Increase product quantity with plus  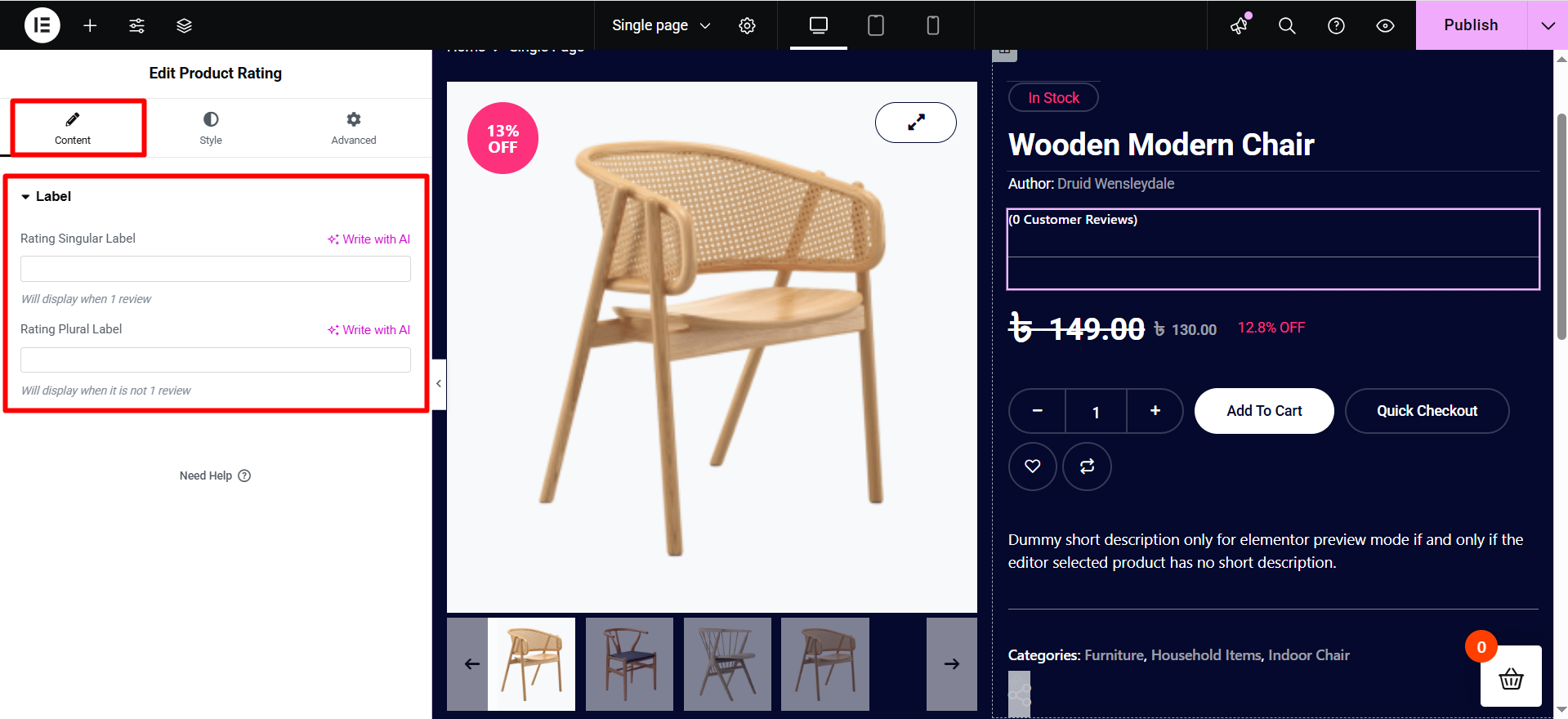tap(1155, 411)
